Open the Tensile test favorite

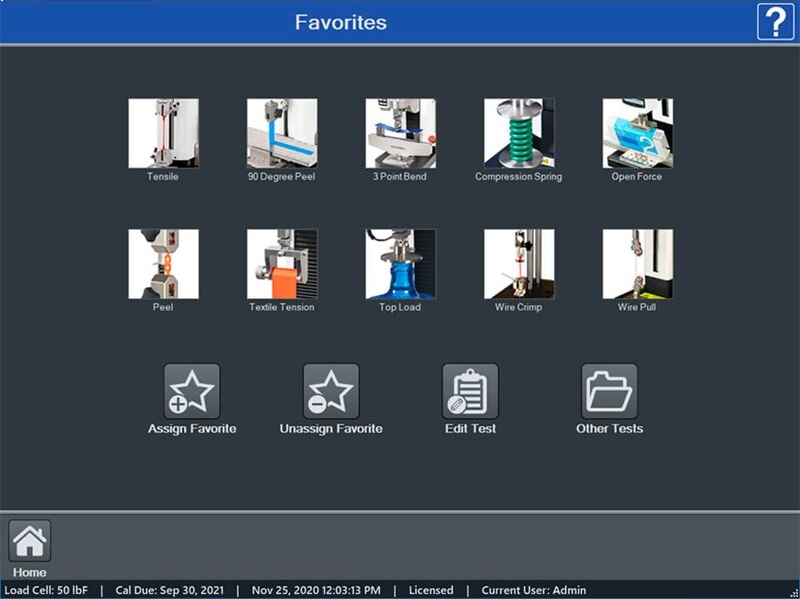click(x=163, y=133)
